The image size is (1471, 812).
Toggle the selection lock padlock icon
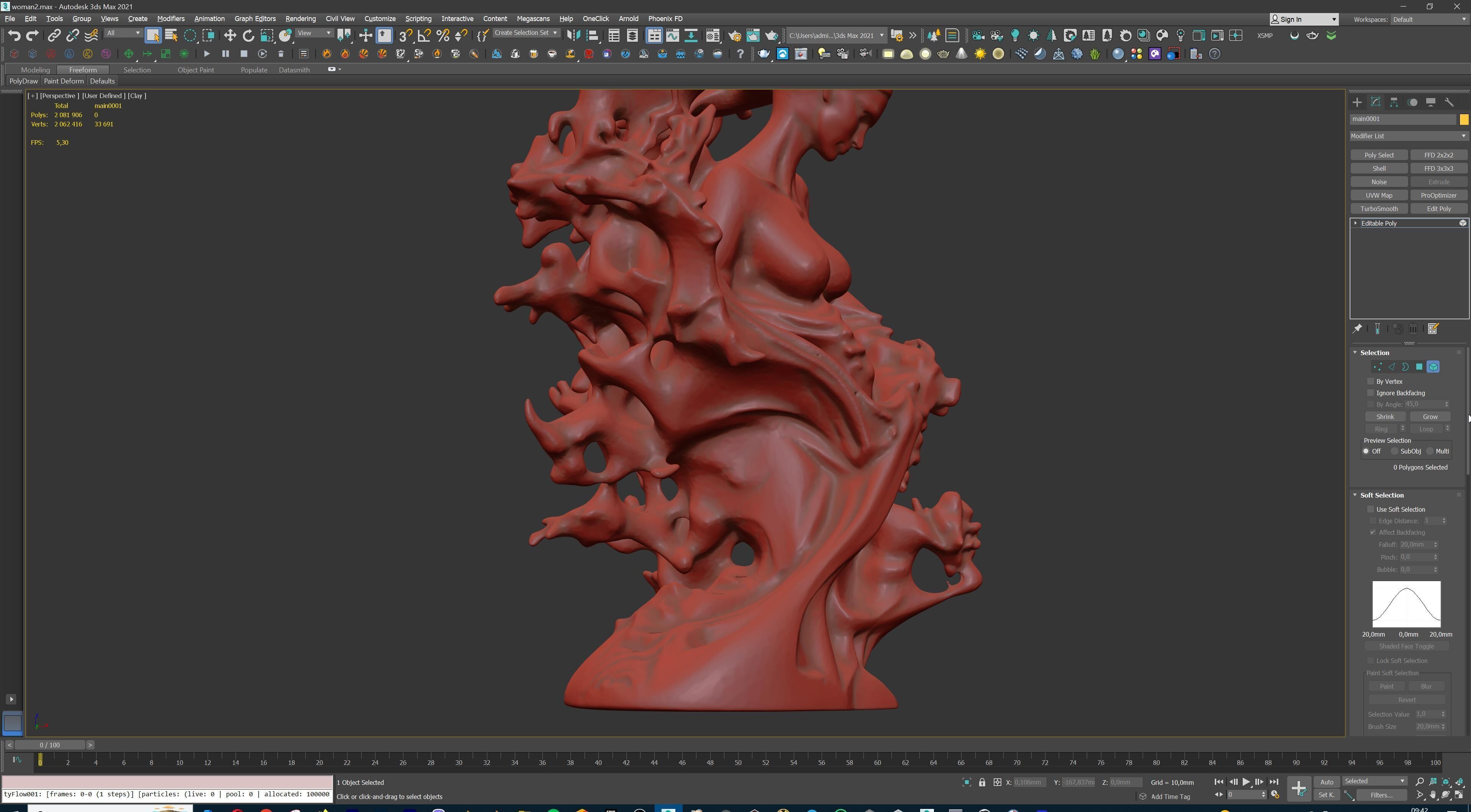tap(982, 782)
